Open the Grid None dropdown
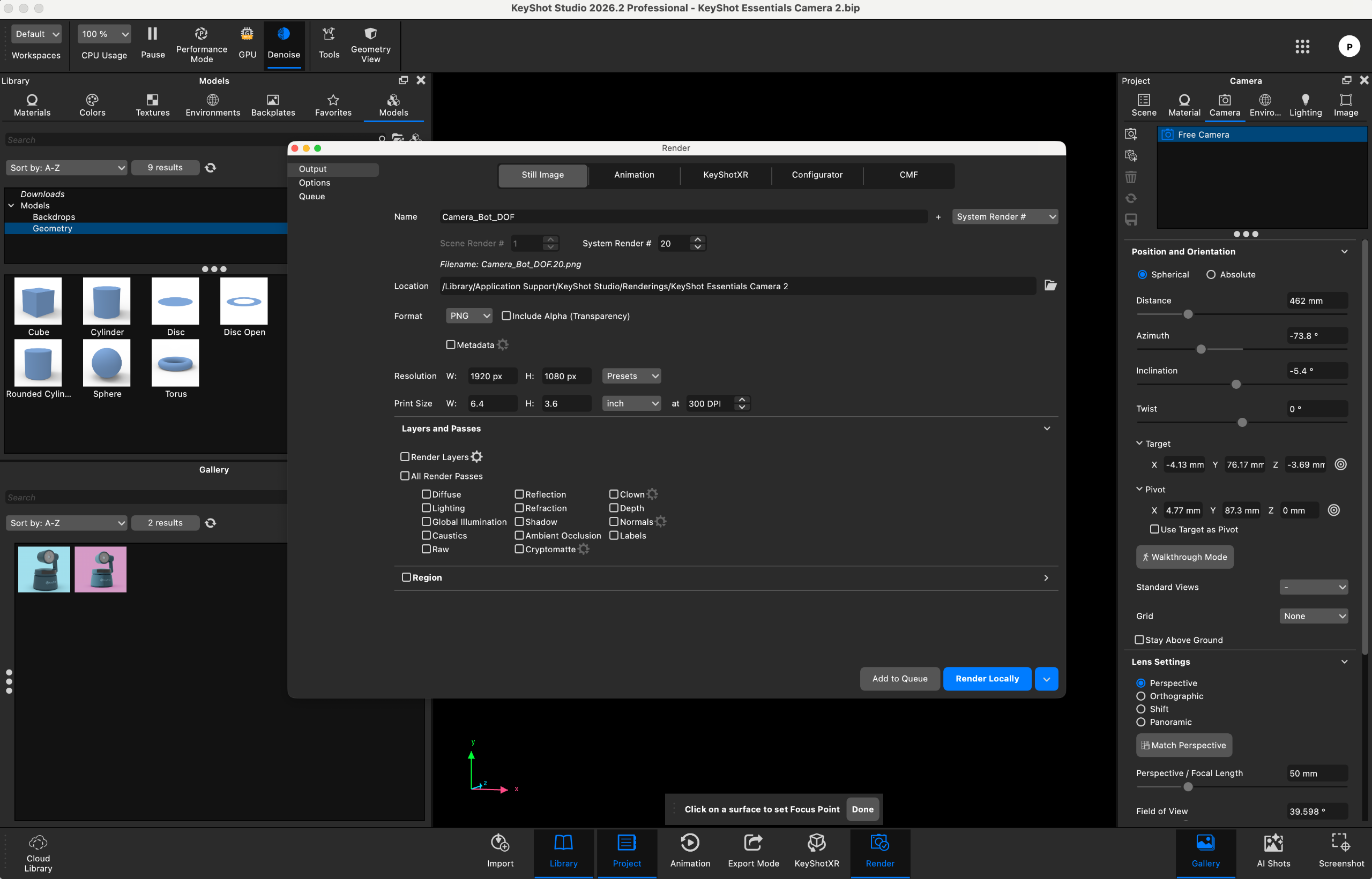The width and height of the screenshot is (1372, 879). point(1313,616)
